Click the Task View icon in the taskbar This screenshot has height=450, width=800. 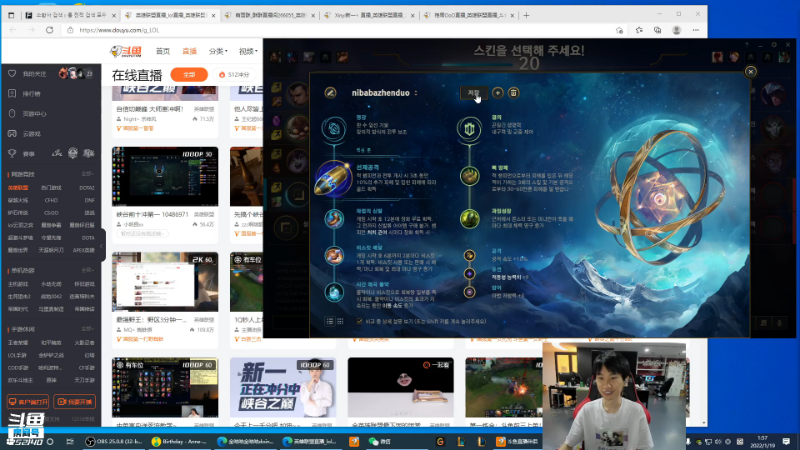click(70, 441)
